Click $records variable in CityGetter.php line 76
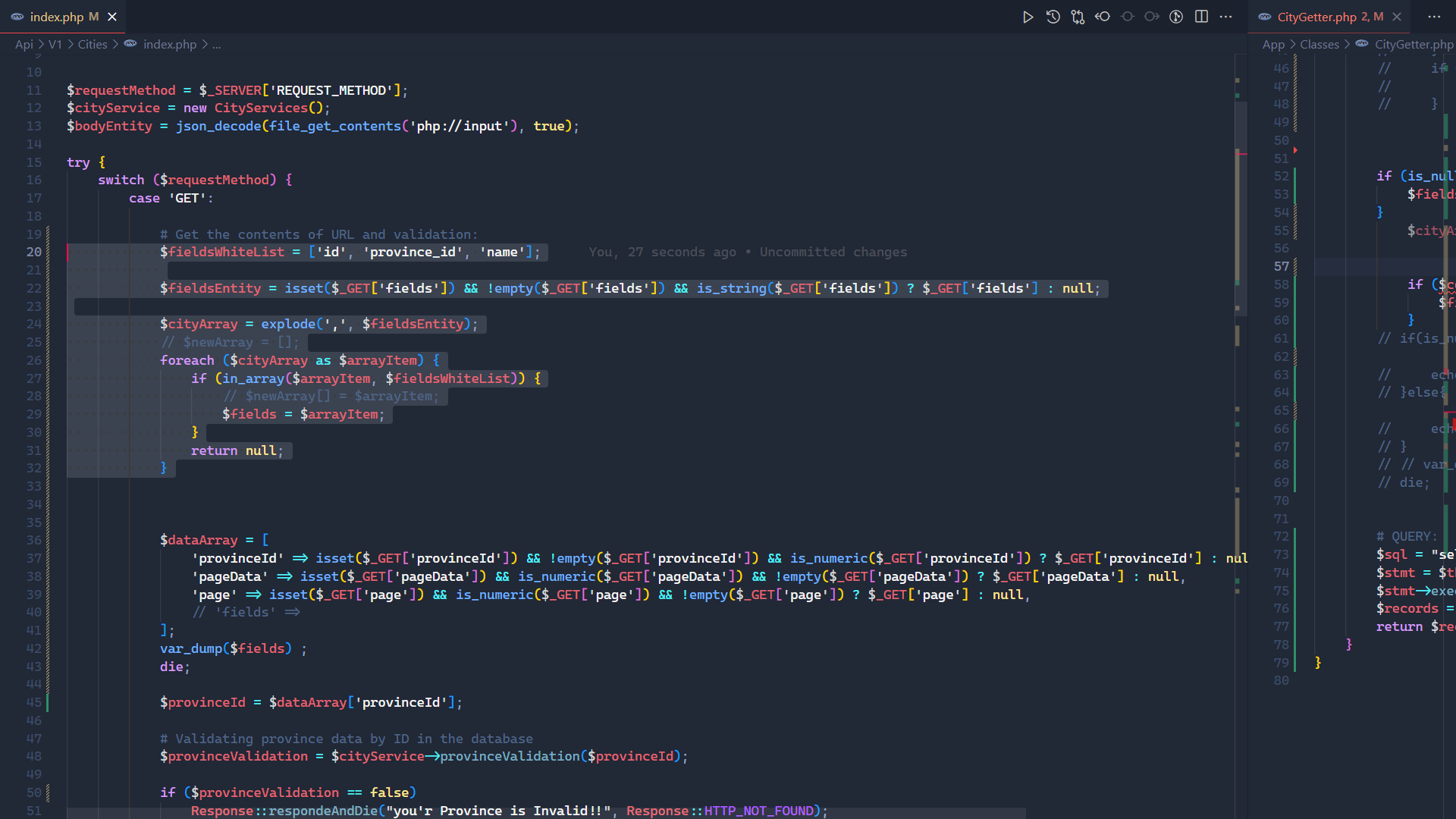Image resolution: width=1456 pixels, height=819 pixels. pos(1407,609)
